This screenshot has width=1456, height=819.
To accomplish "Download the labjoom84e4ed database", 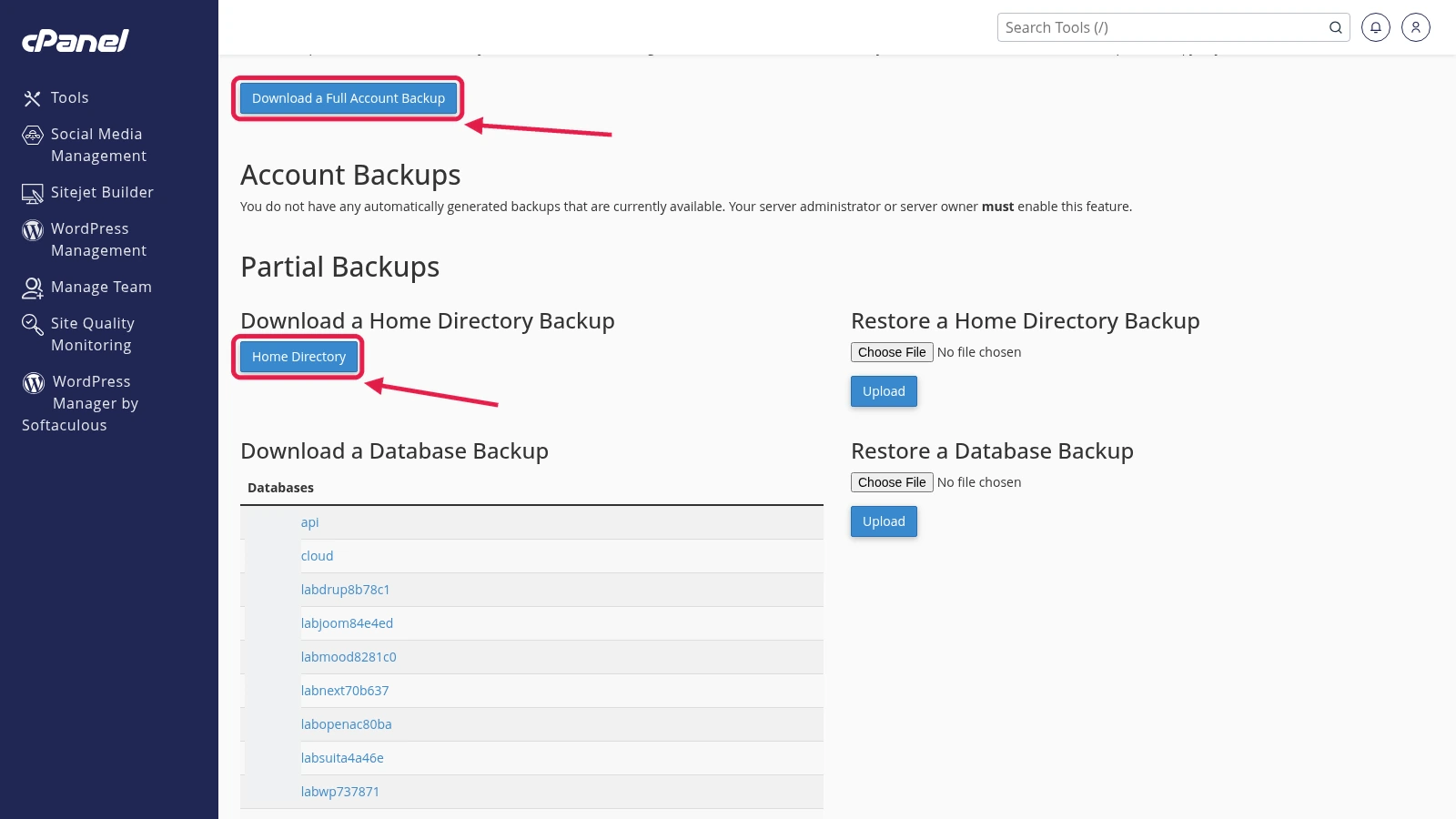I will click(x=347, y=623).
